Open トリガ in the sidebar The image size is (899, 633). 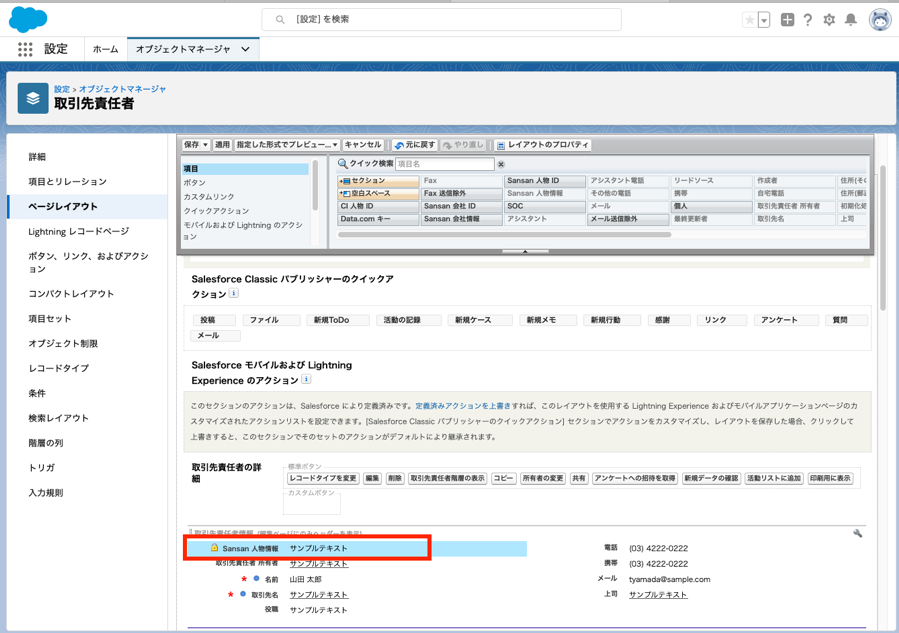pyautogui.click(x=42, y=468)
